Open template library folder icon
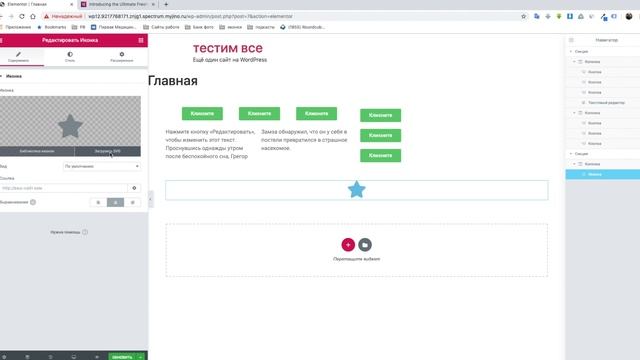The height and width of the screenshot is (360, 640). [365, 244]
